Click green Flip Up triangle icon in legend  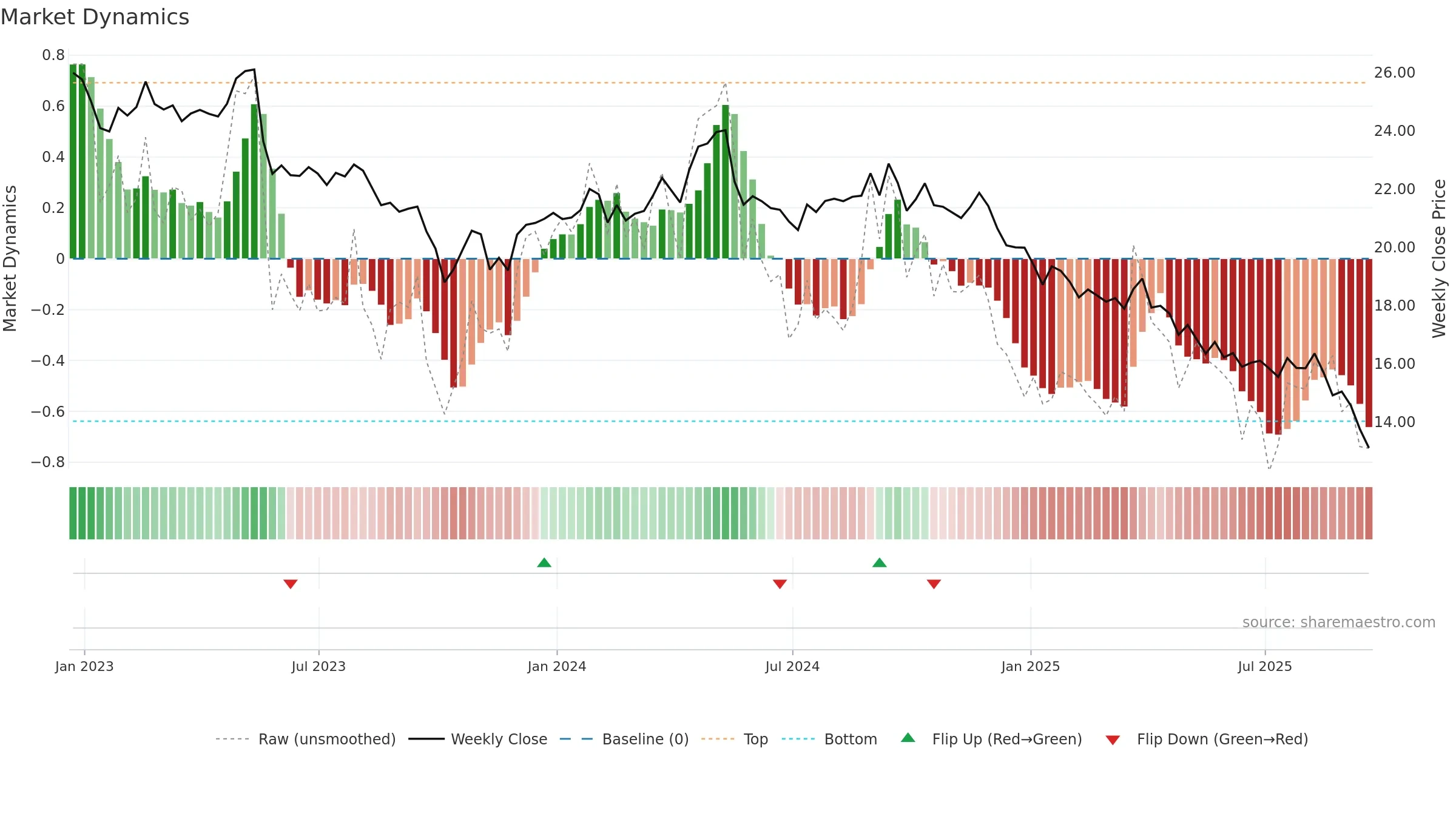[x=908, y=738]
